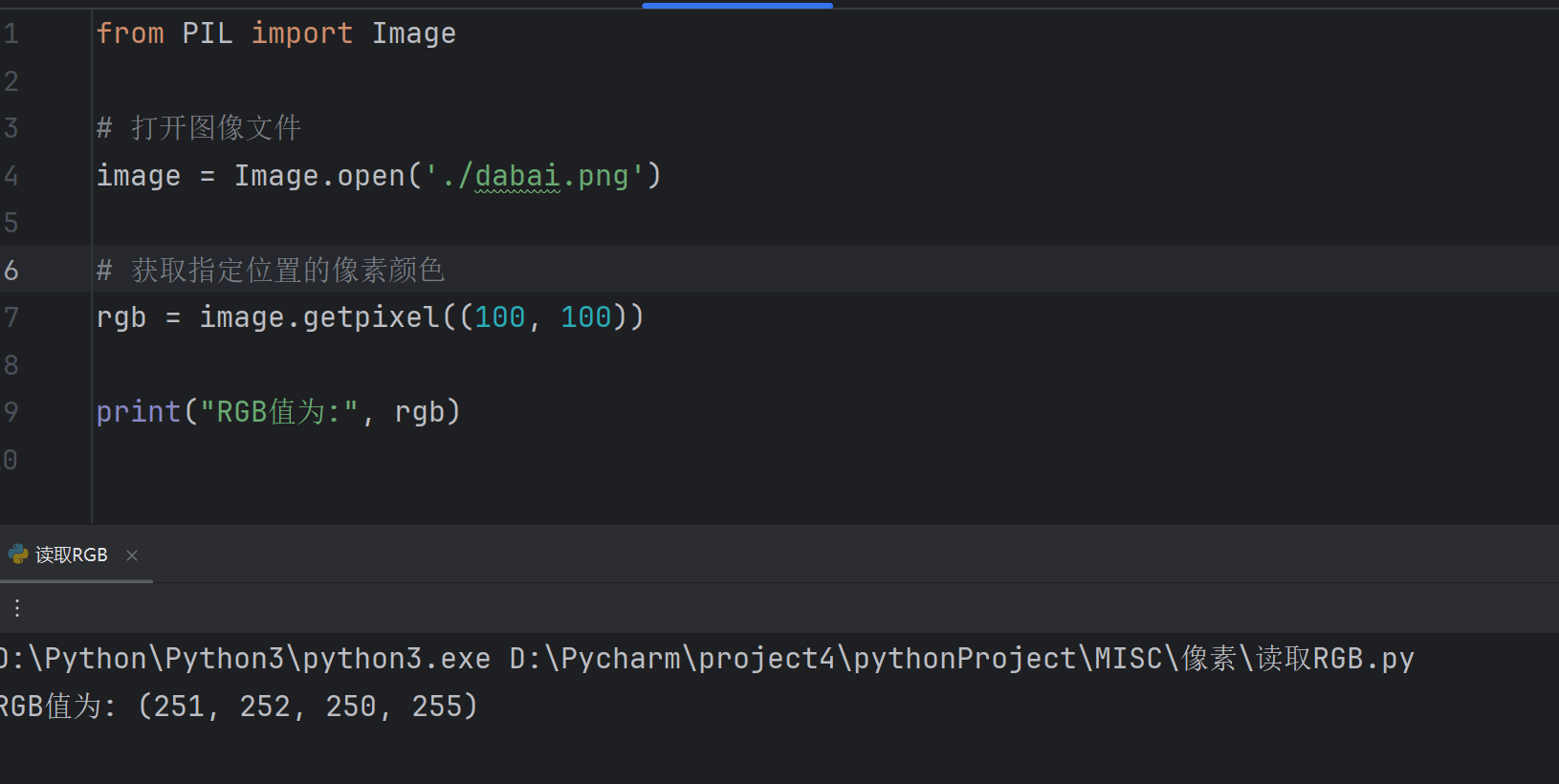Click line number 1 in the gutter
This screenshot has height=784, width=1559.
point(11,34)
